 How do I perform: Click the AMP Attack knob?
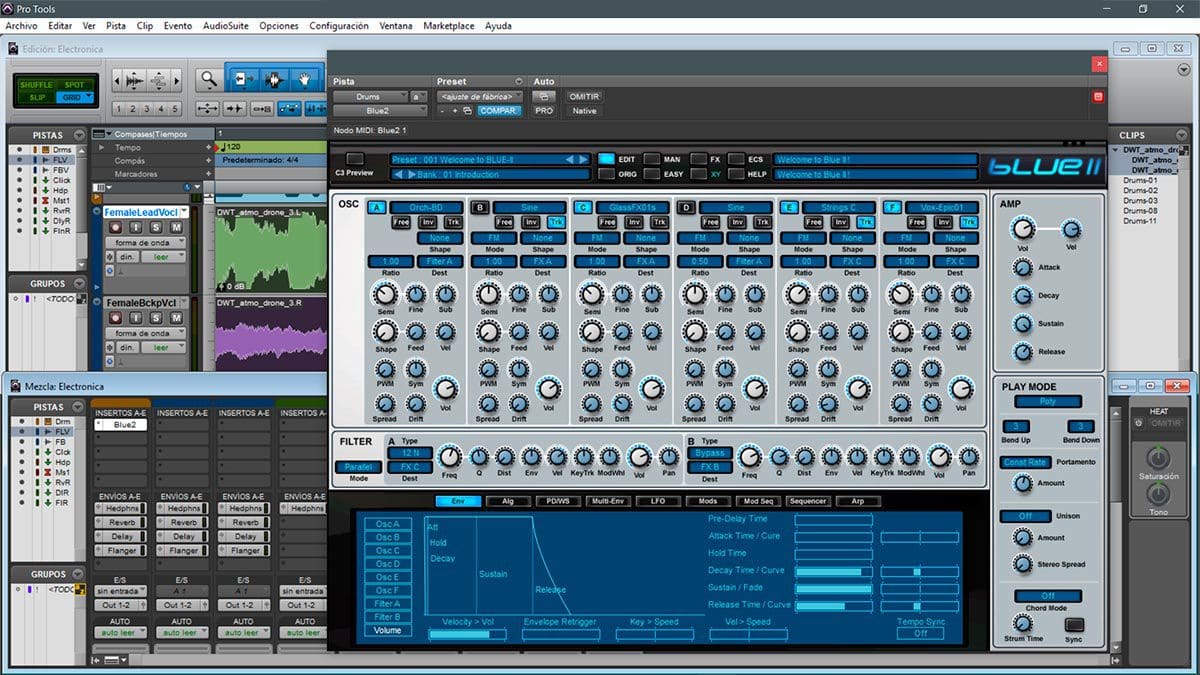(1022, 268)
